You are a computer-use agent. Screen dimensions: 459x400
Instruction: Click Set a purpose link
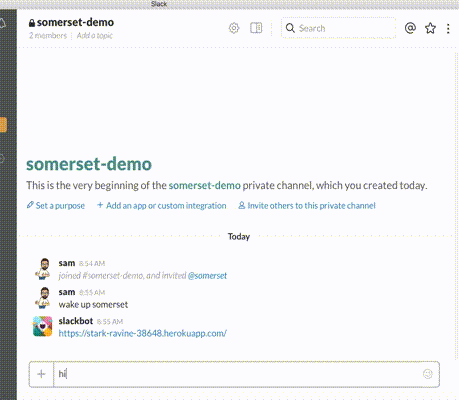[x=56, y=205]
